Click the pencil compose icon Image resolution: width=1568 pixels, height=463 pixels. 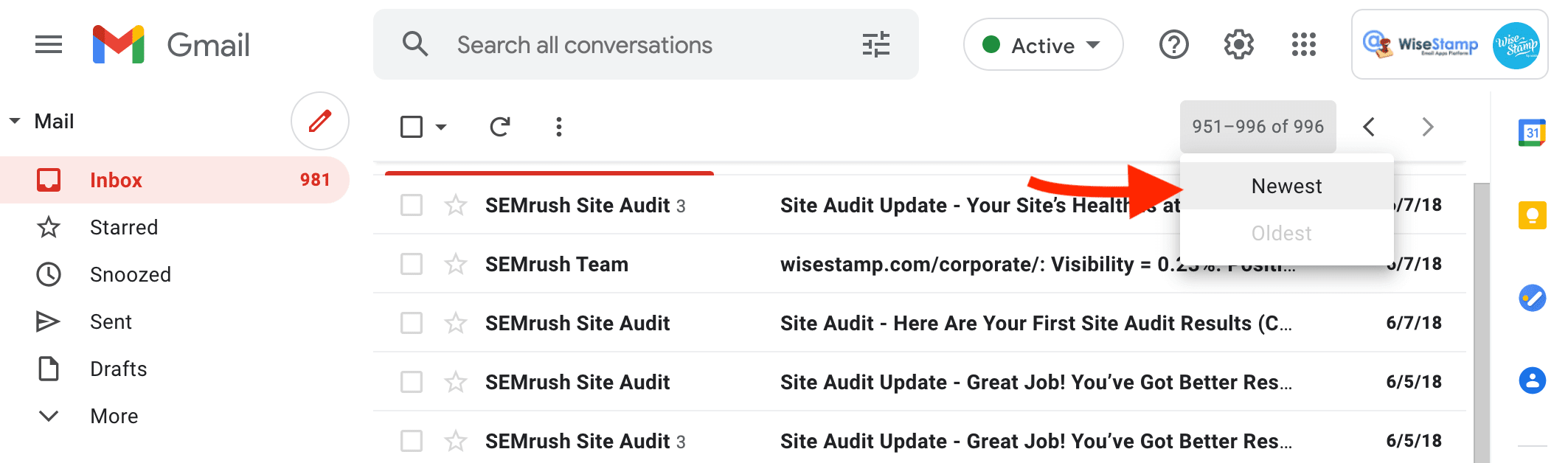(319, 121)
